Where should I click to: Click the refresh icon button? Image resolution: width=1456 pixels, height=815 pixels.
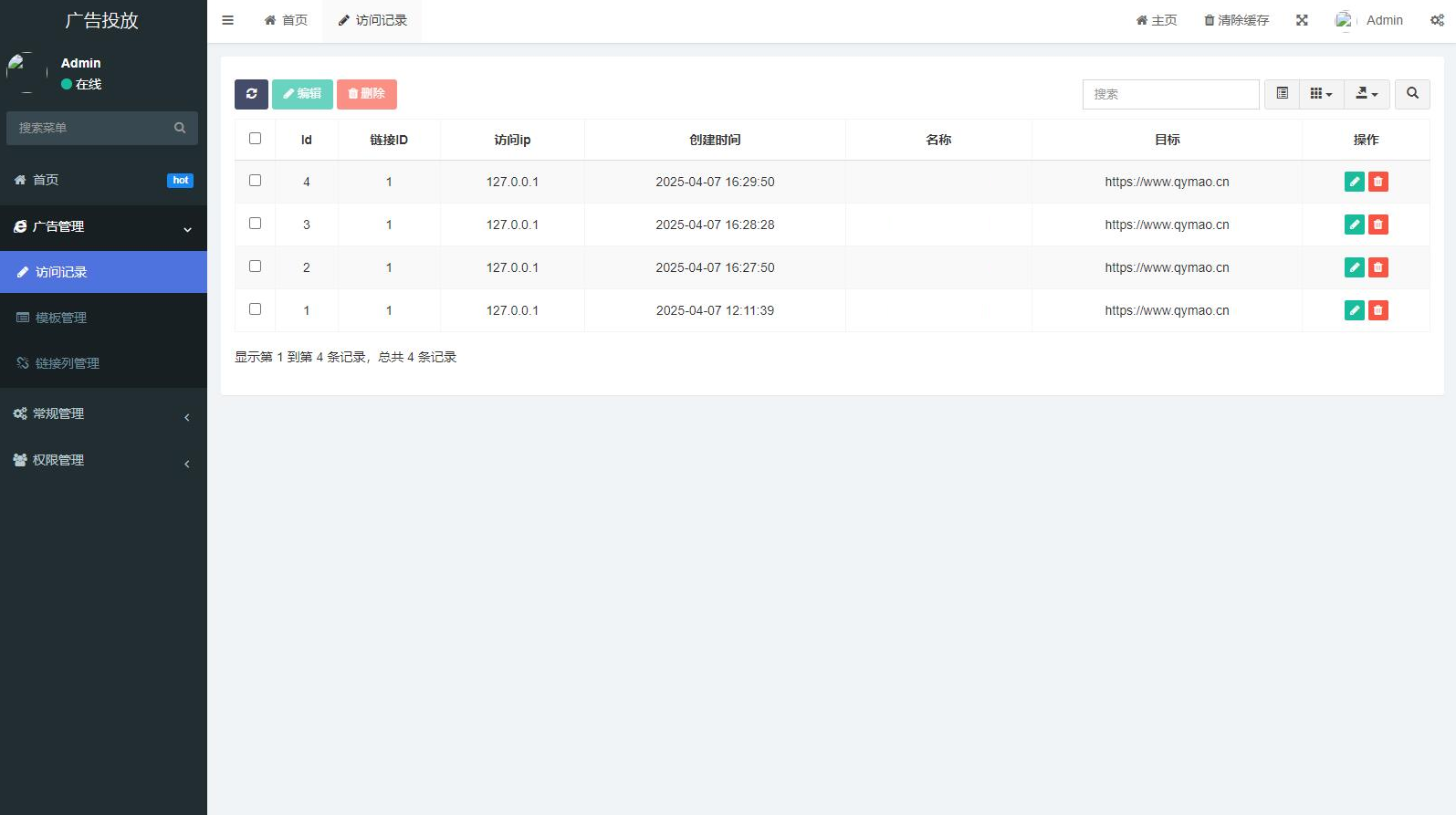tap(251, 94)
